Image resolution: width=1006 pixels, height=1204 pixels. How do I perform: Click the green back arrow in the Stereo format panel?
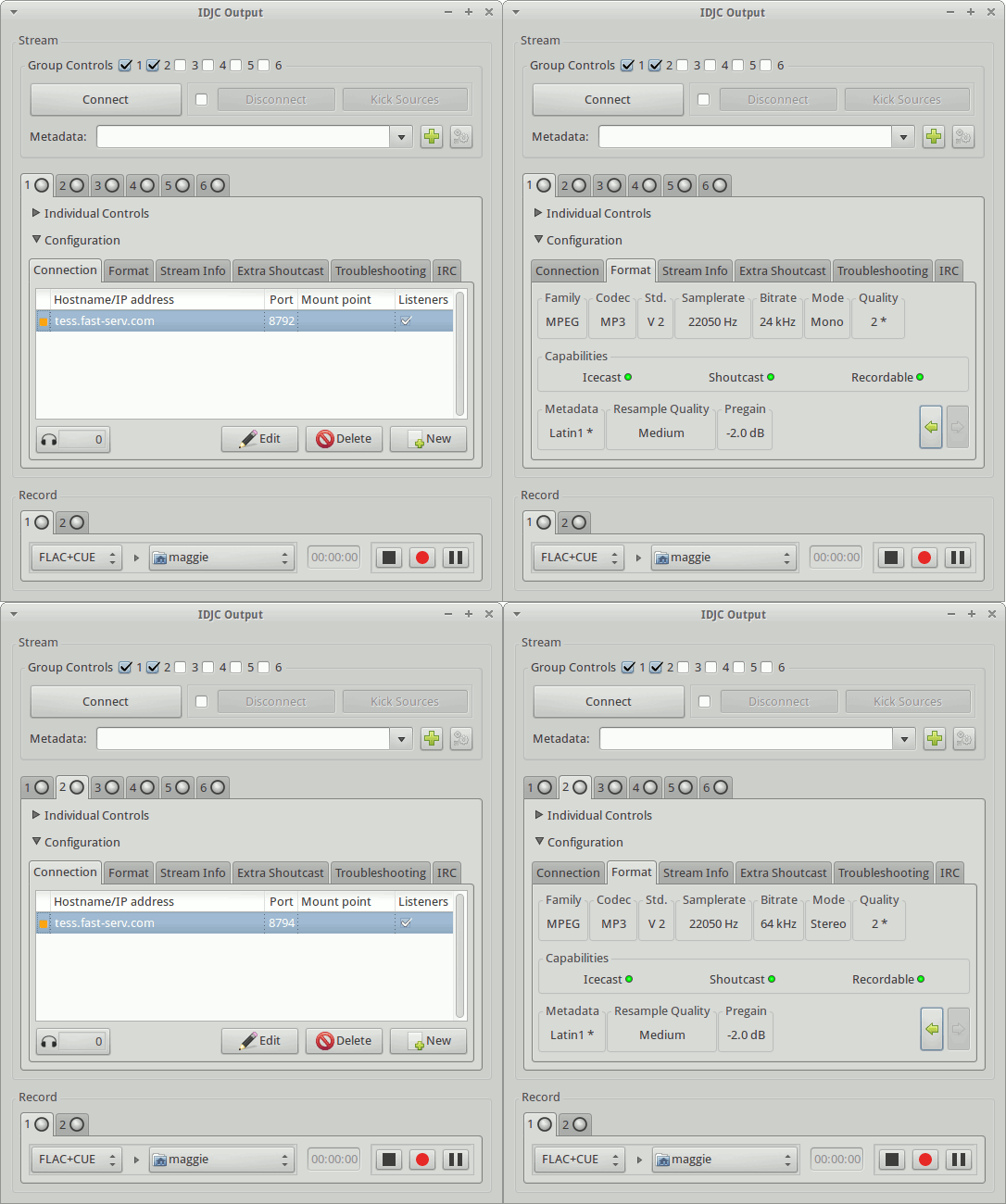pyautogui.click(x=932, y=1029)
